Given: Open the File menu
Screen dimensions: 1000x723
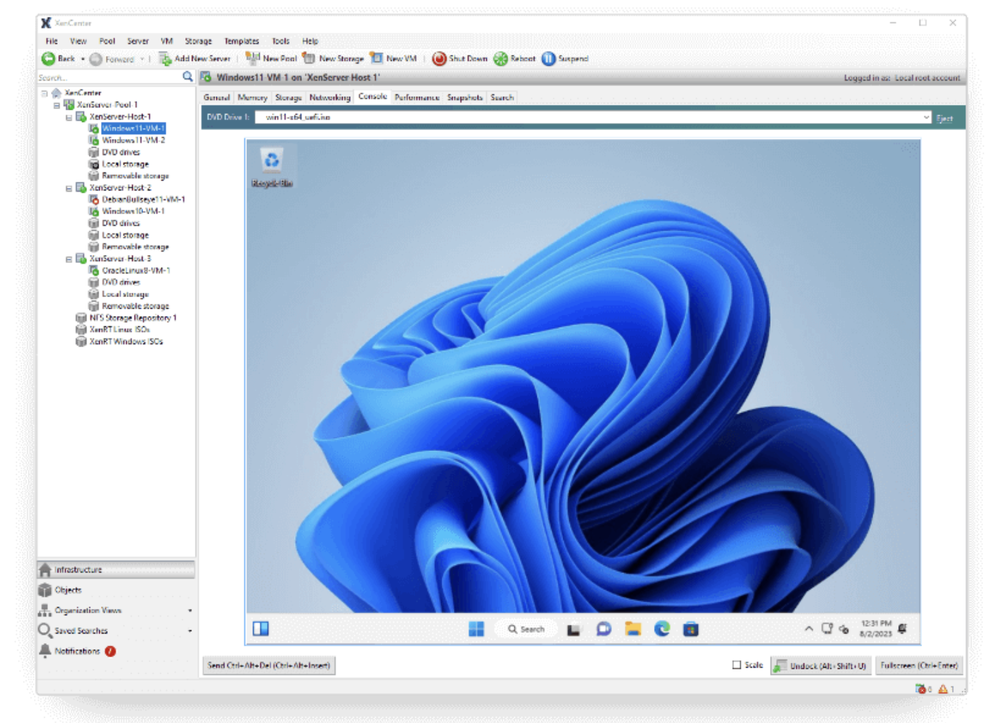Looking at the screenshot, I should (x=52, y=41).
